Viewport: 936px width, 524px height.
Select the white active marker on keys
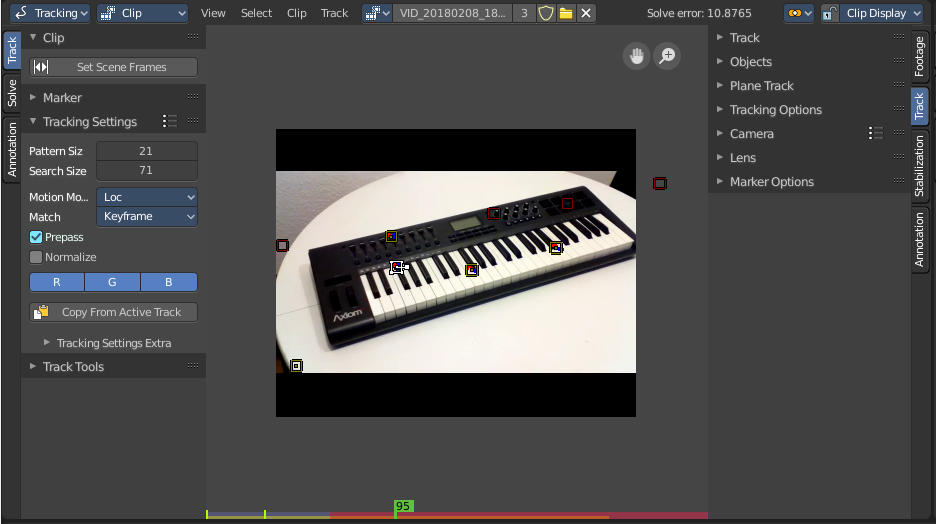[397, 267]
